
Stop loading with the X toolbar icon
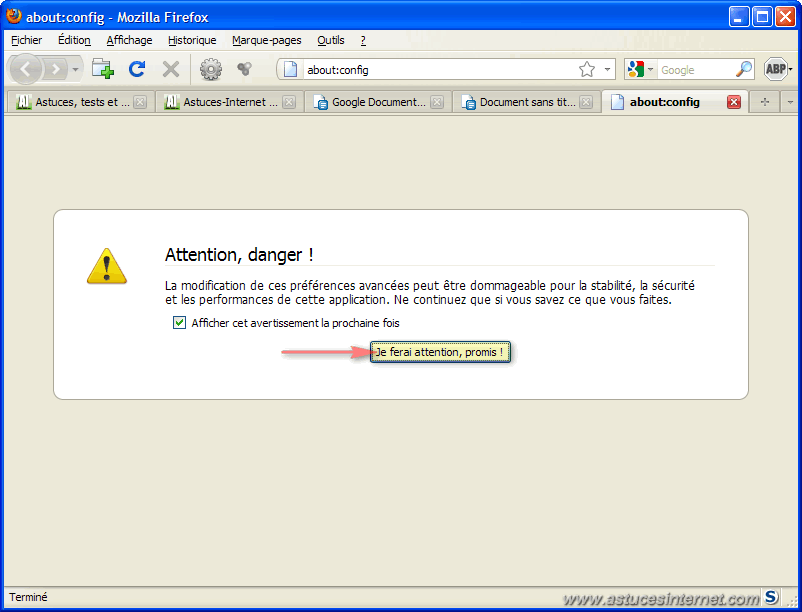point(171,69)
